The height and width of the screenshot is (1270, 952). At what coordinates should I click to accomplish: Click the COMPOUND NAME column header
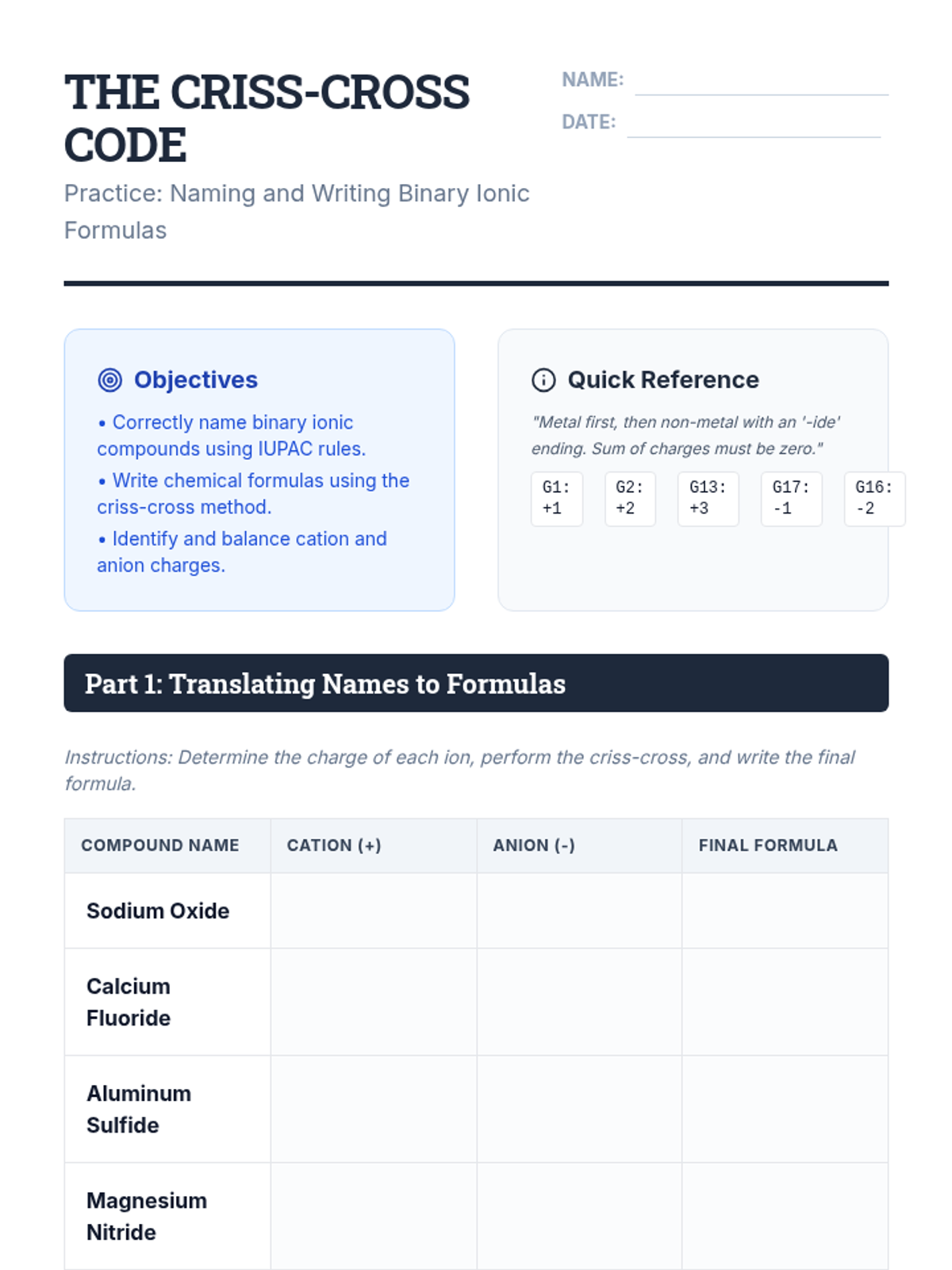(160, 845)
